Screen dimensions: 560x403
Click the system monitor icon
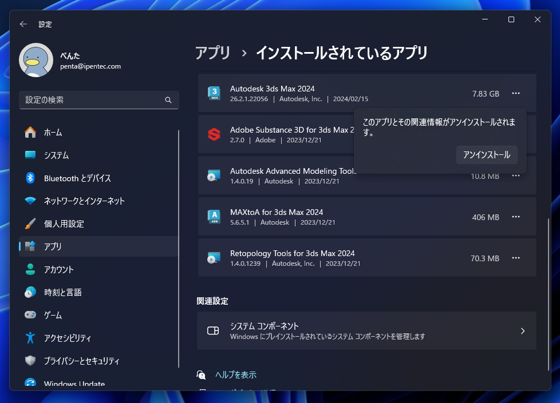[x=30, y=155]
